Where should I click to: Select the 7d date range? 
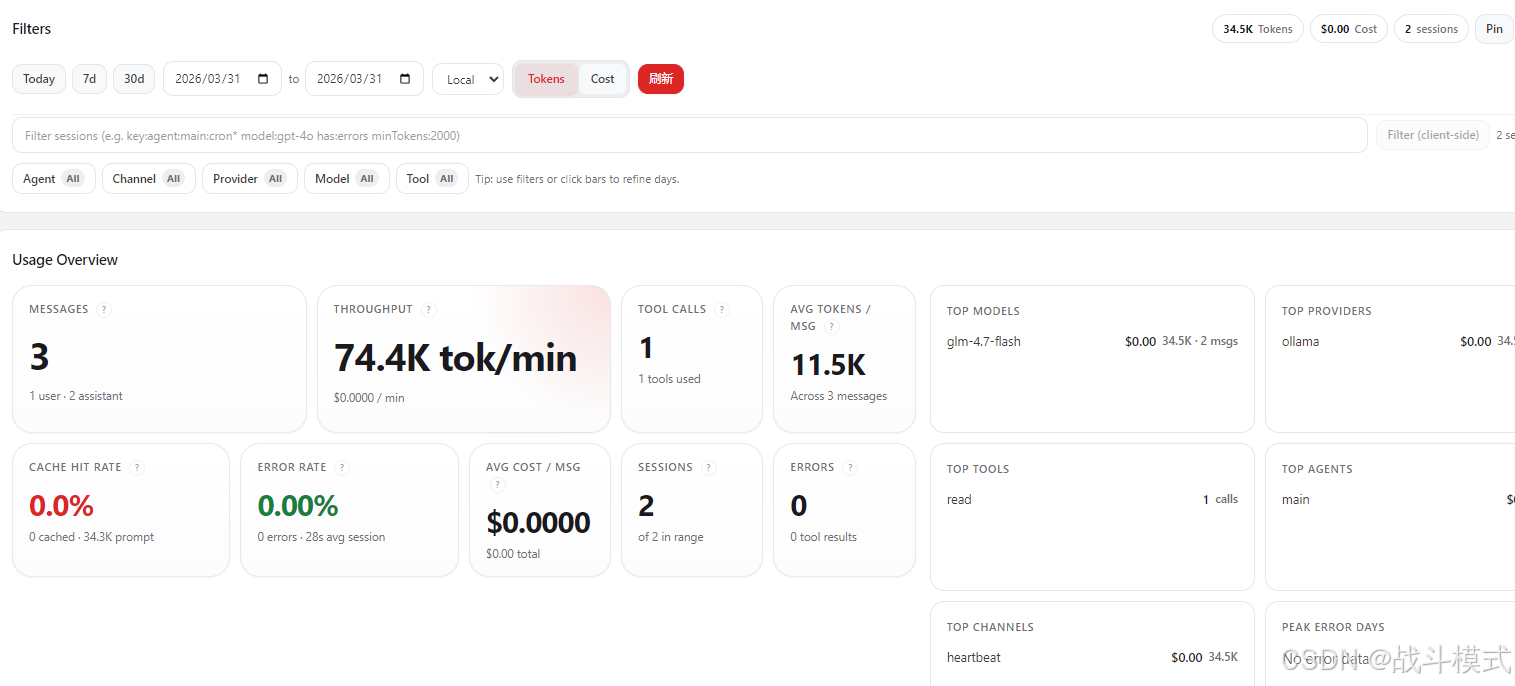89,79
